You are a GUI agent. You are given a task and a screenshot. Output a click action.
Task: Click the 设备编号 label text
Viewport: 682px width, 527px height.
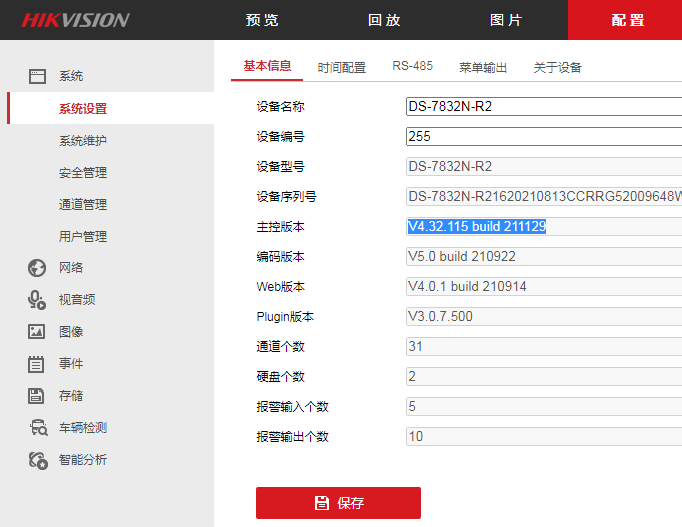tap(280, 137)
